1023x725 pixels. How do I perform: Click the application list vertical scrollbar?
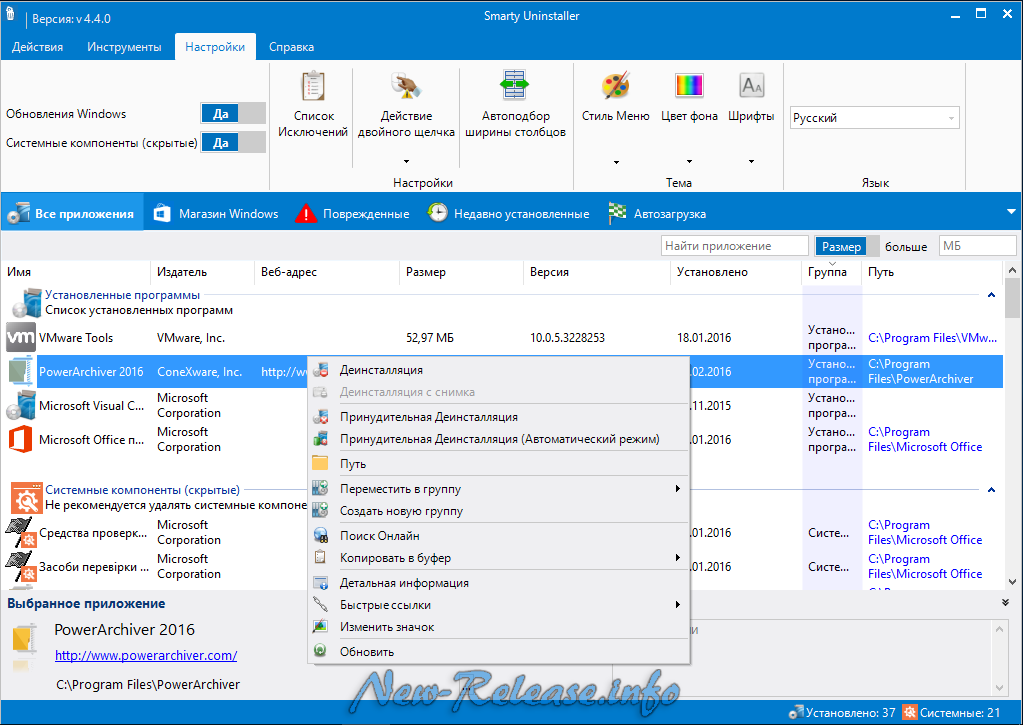(x=1012, y=425)
